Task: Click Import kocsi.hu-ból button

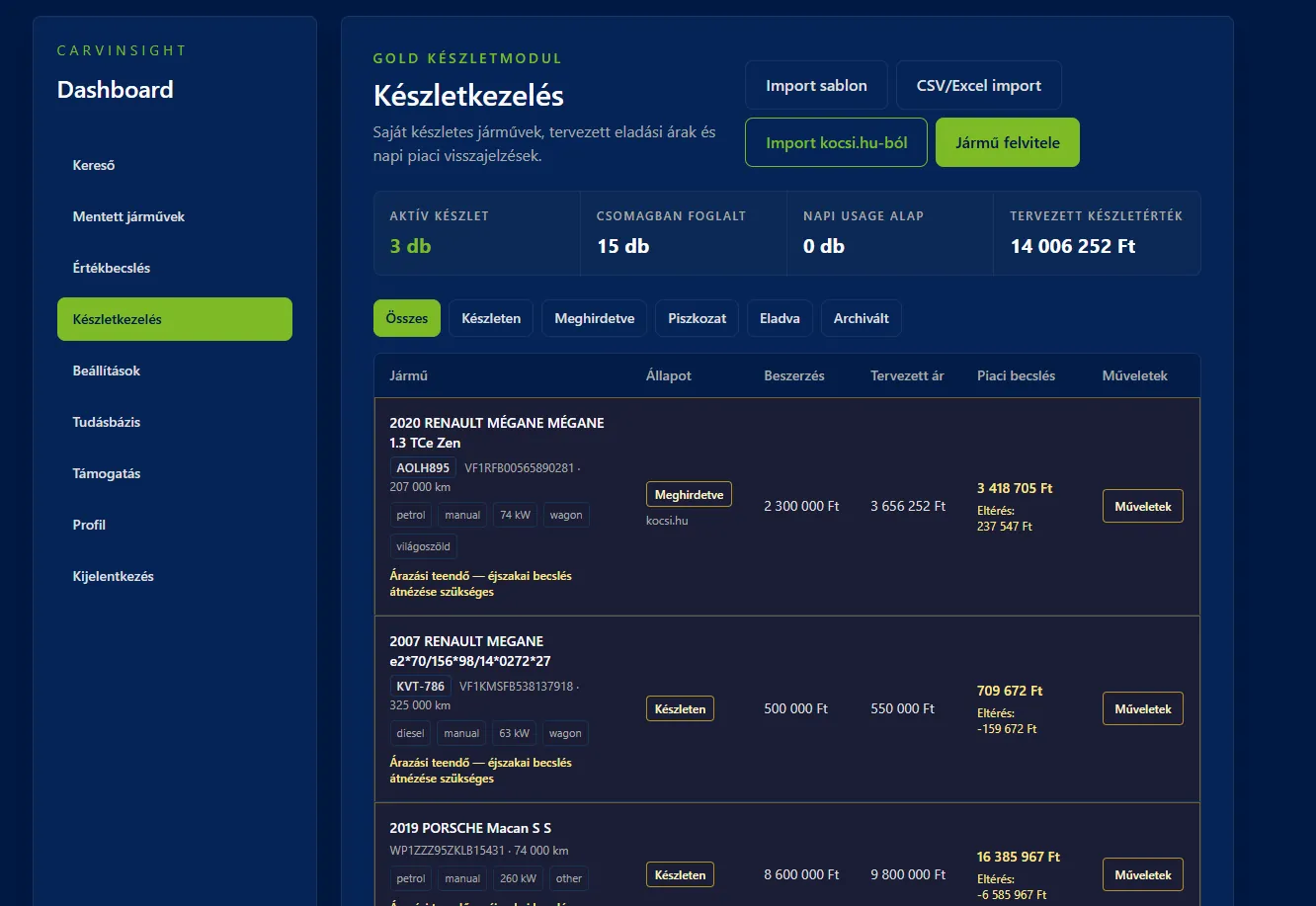Action: pyautogui.click(x=836, y=142)
